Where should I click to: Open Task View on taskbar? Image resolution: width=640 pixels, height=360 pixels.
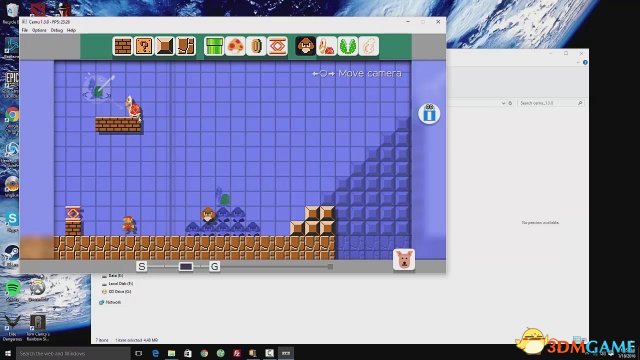(138, 353)
